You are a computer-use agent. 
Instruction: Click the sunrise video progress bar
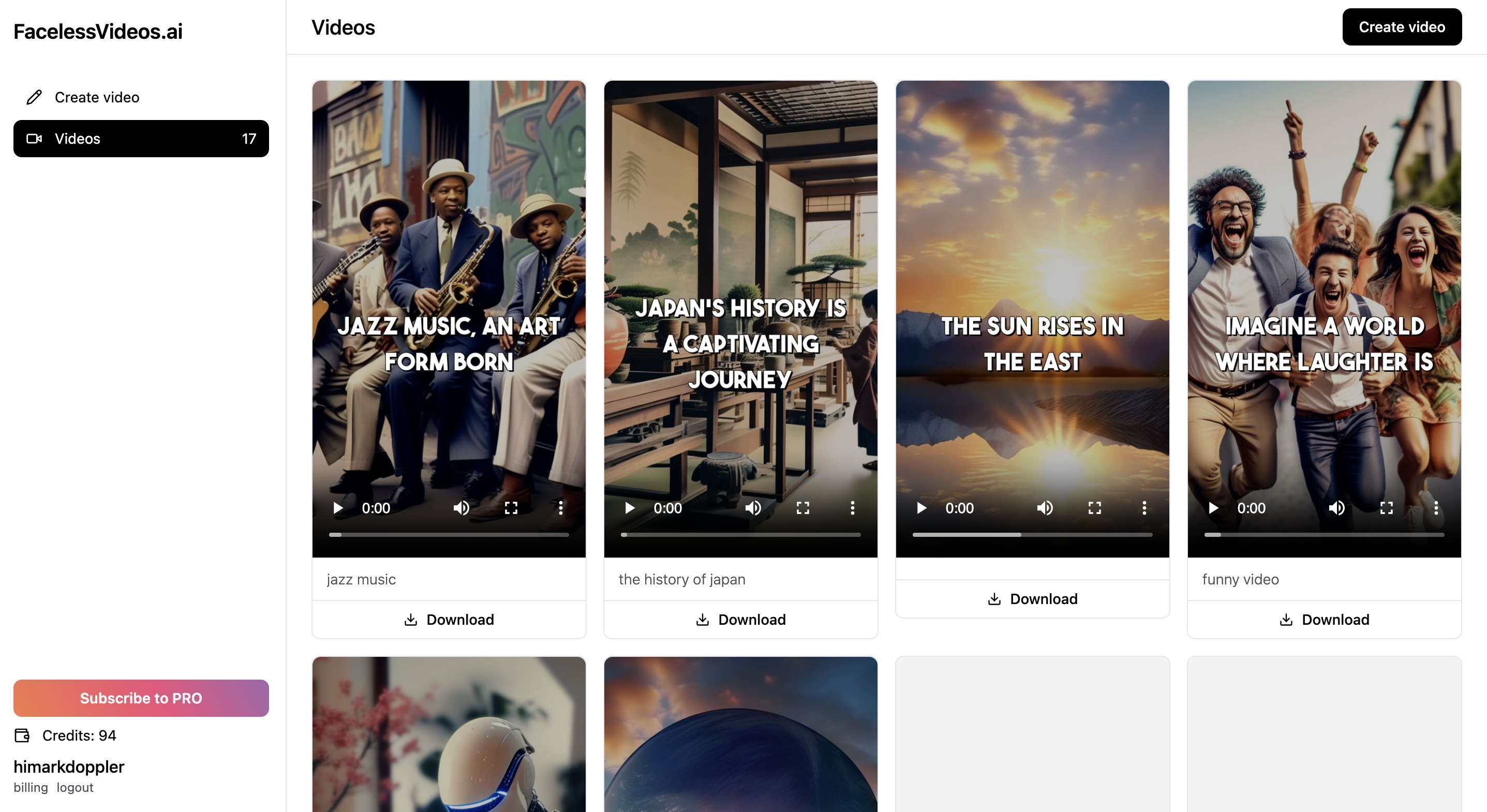1032,535
